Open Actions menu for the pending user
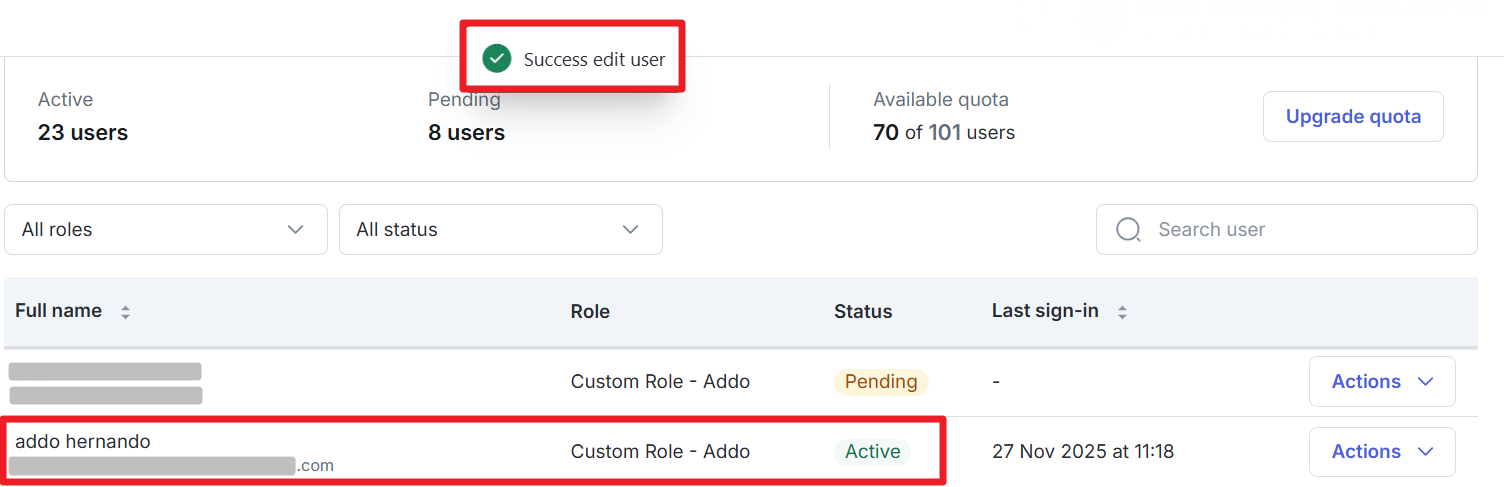This screenshot has height=487, width=1504. pos(1381,382)
